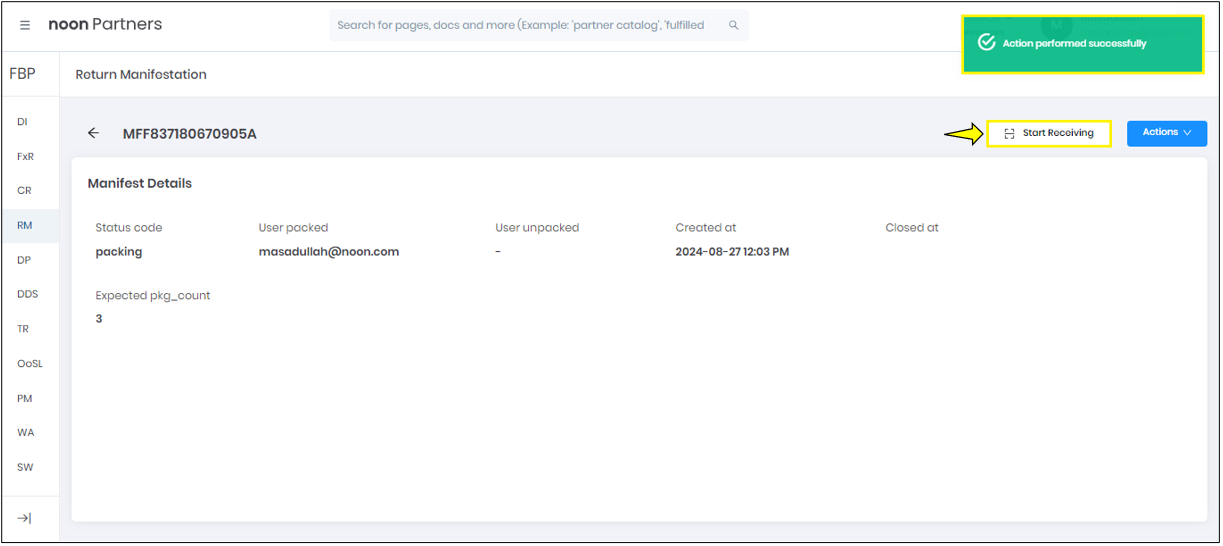Viewport: 1223px width, 546px height.
Task: Focus the search pages and docs field
Action: pyautogui.click(x=538, y=25)
